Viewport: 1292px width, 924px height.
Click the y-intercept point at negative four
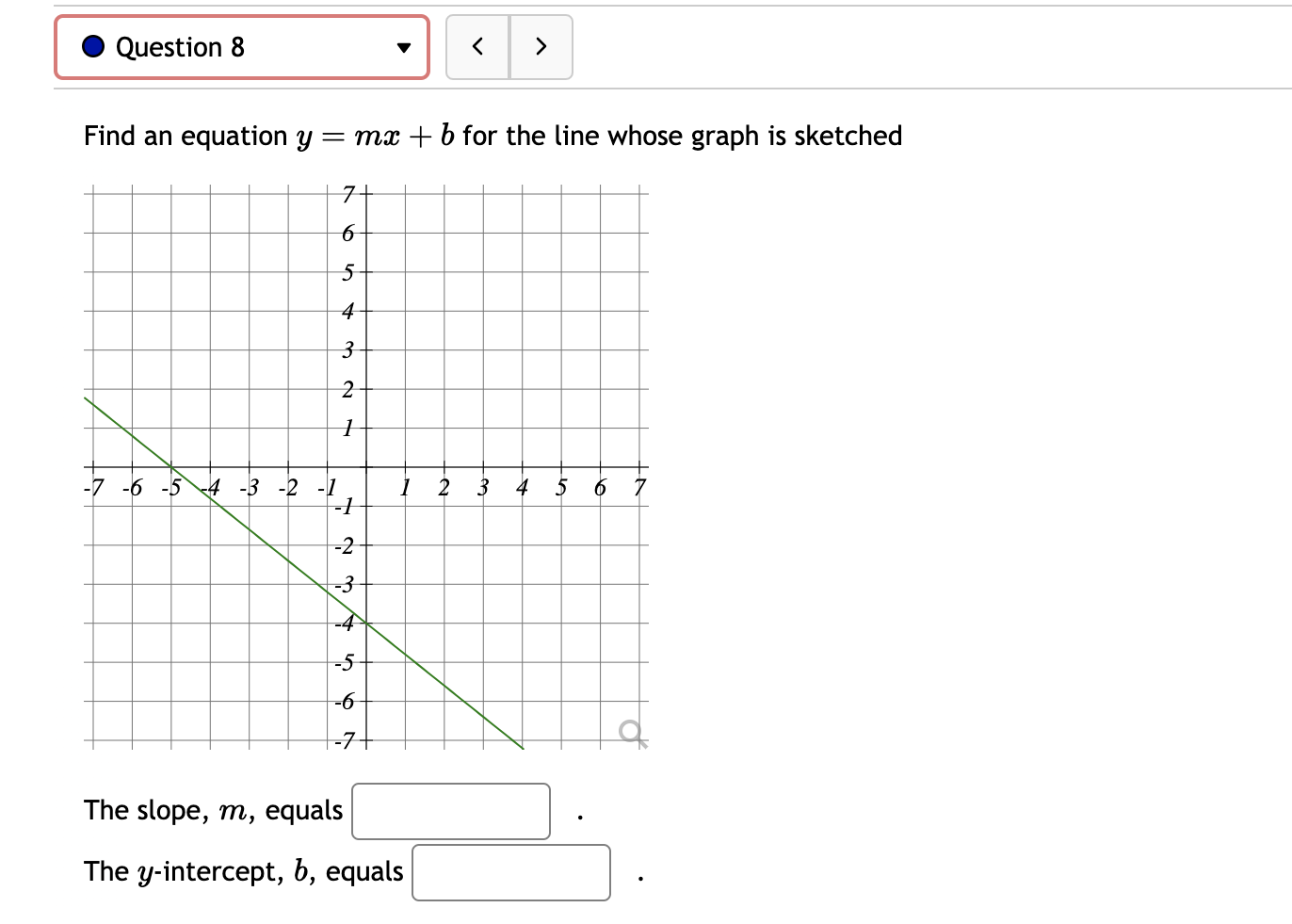[x=365, y=622]
